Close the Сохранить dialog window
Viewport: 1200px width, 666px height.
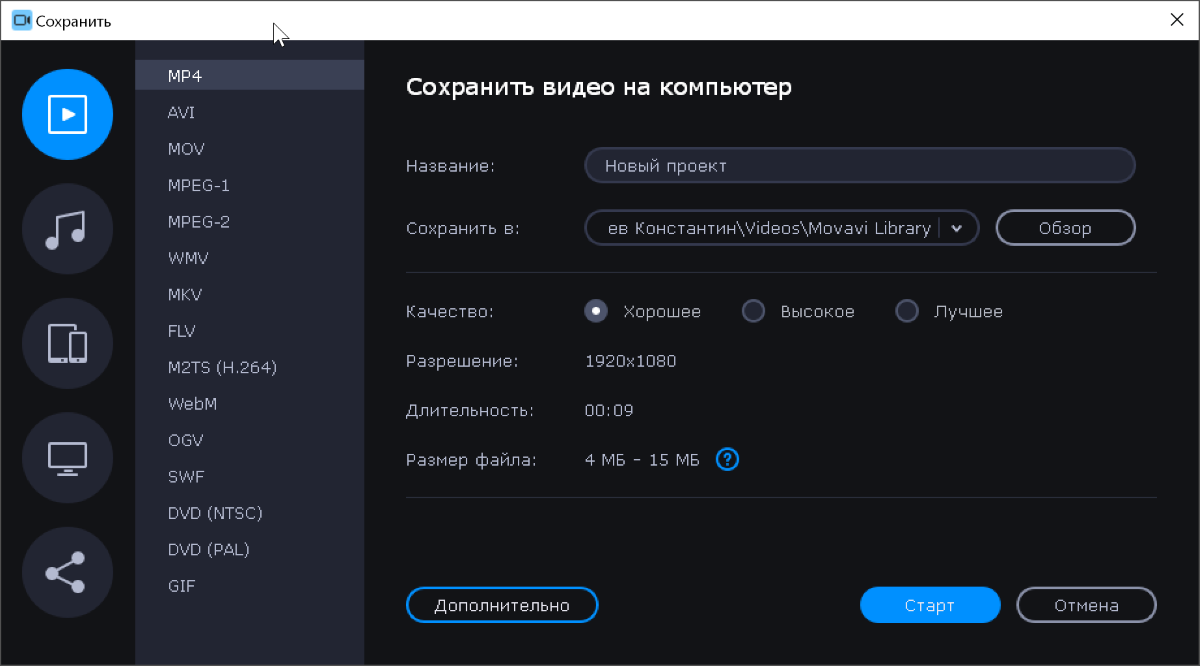1176,20
